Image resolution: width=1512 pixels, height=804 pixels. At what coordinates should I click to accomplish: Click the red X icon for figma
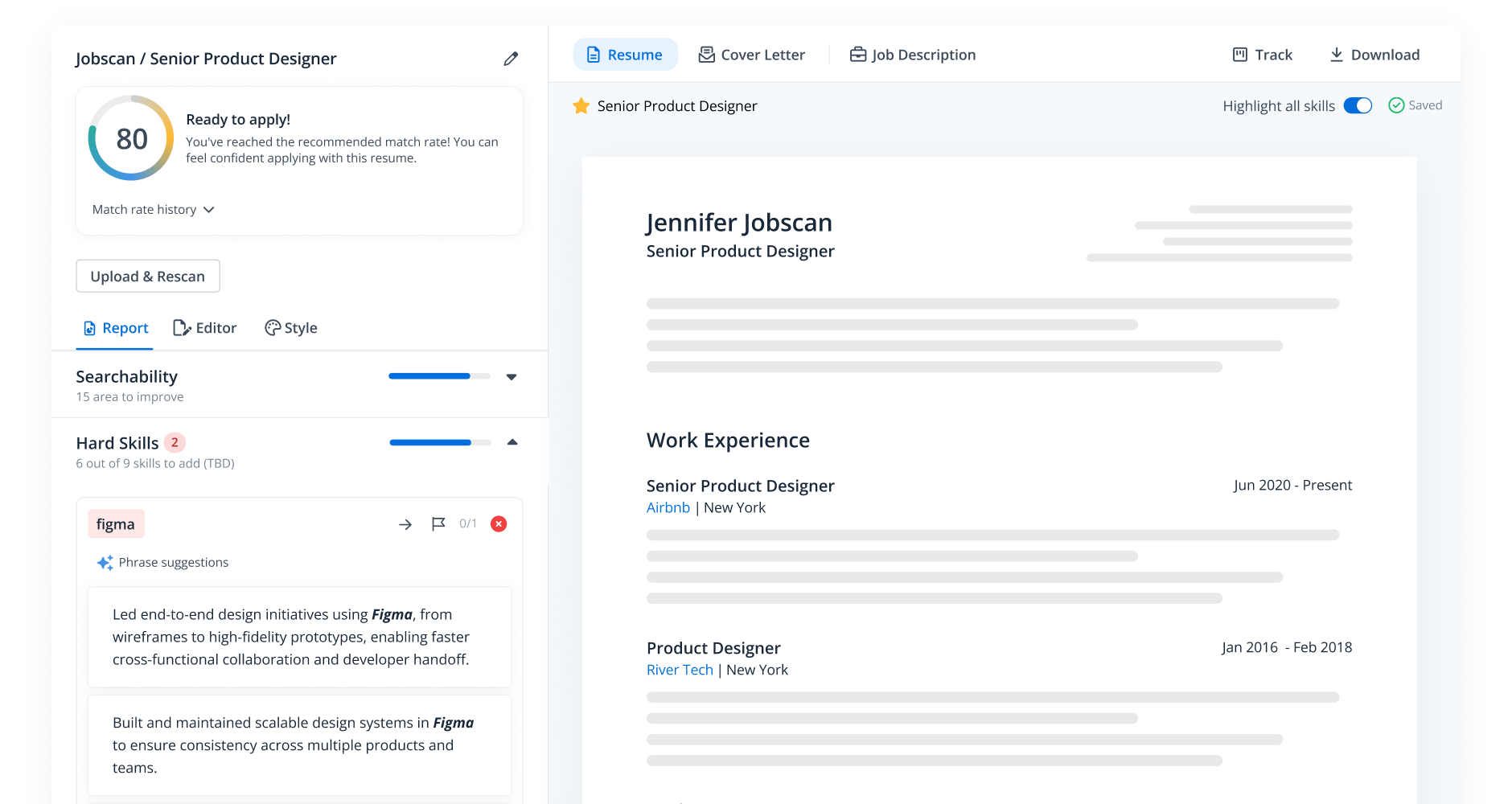point(499,524)
